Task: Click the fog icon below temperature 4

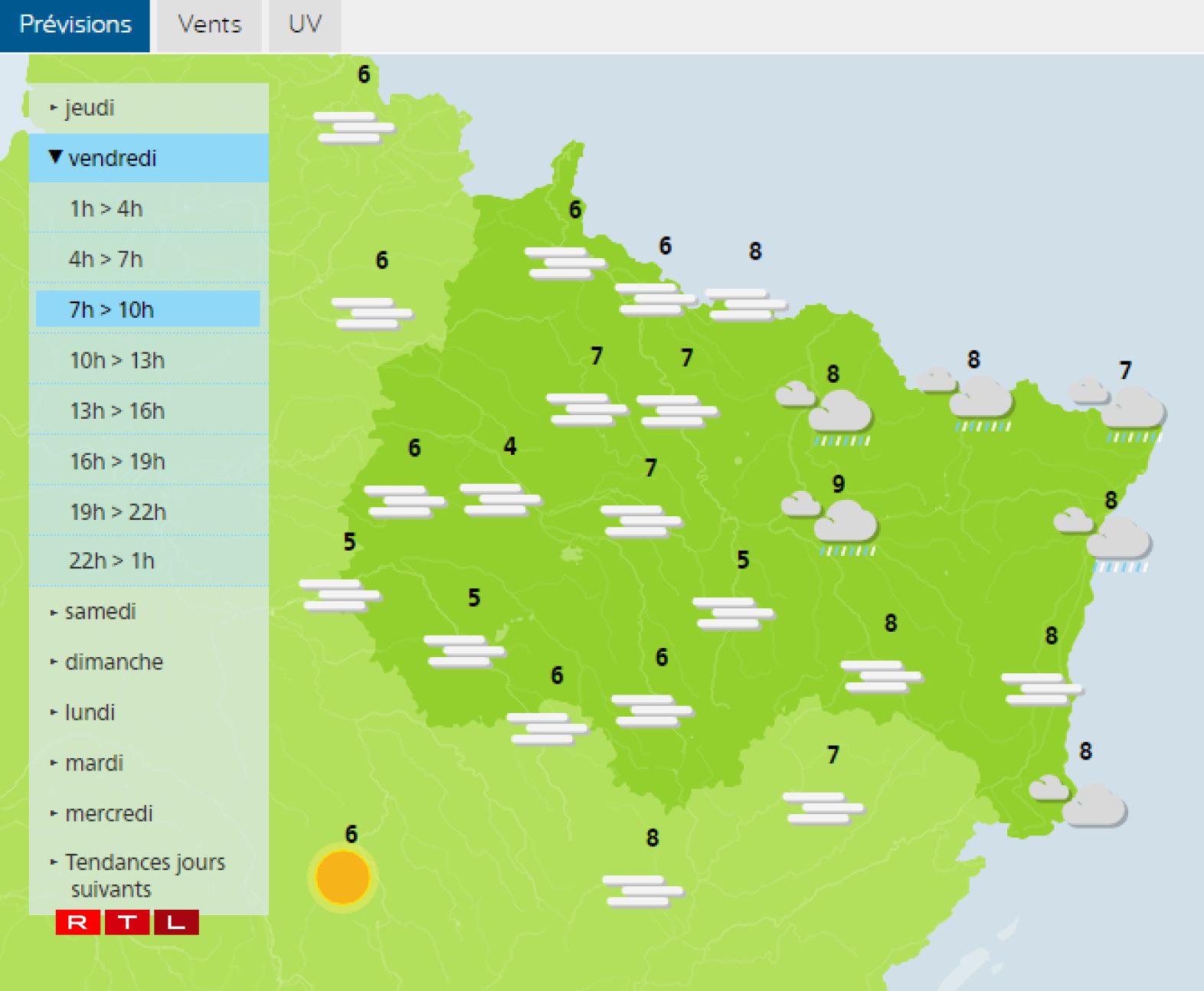Action: (501, 499)
